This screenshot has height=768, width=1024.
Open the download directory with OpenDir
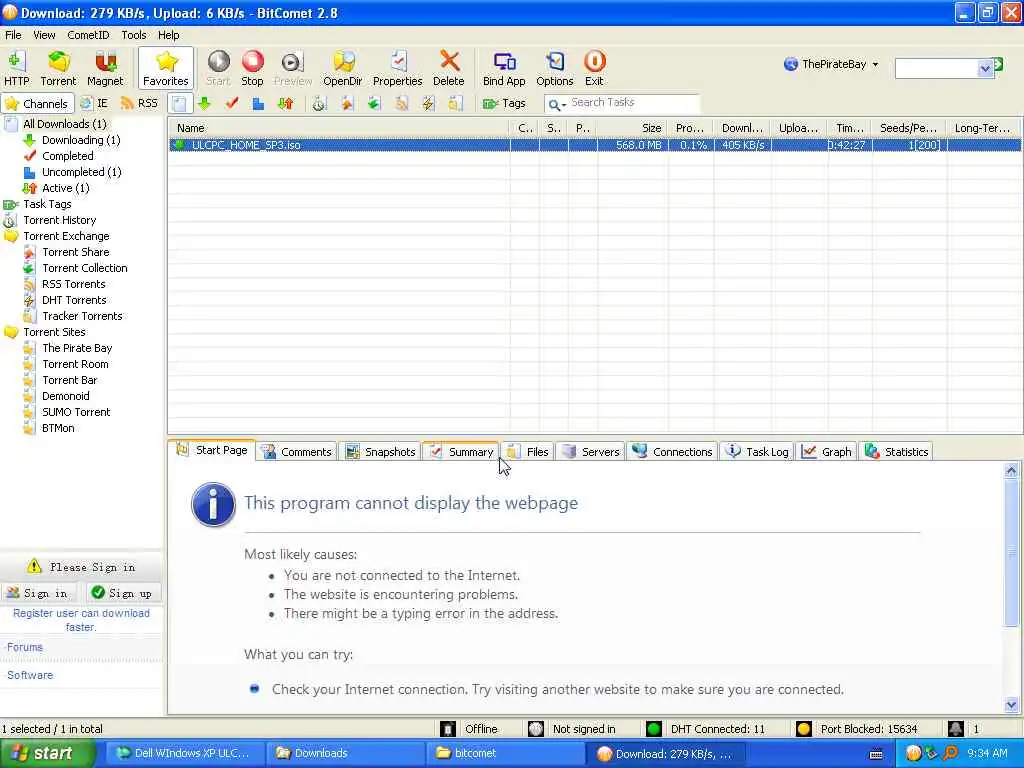click(342, 69)
